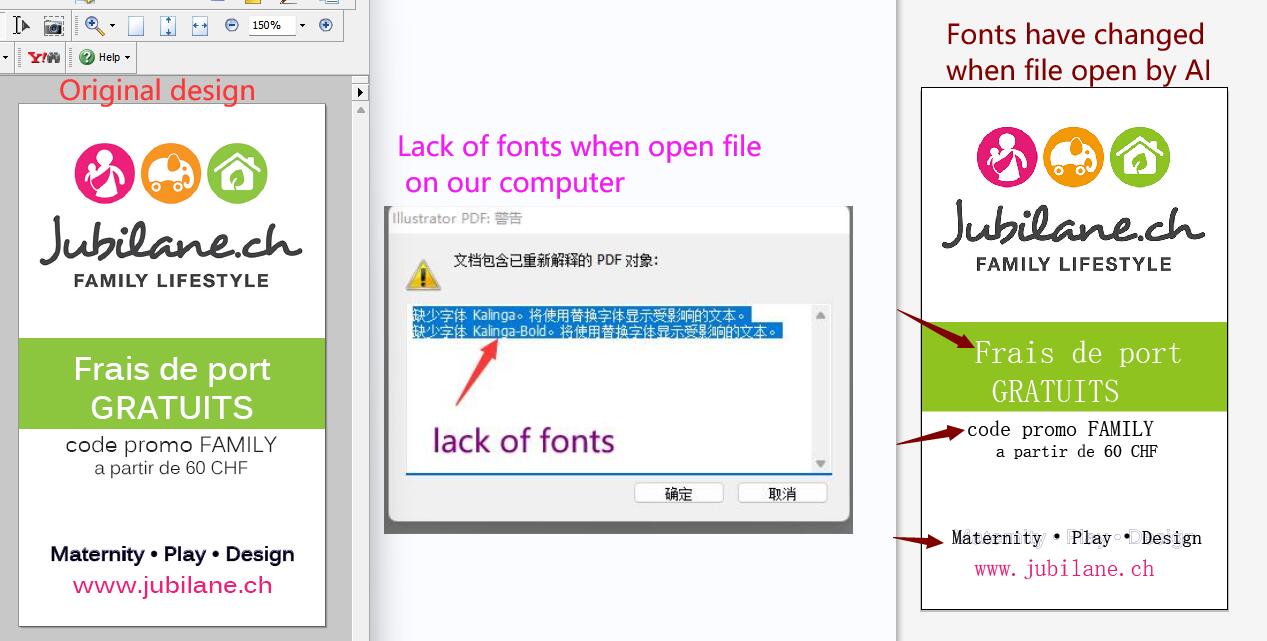1267x641 pixels.
Task: Fit the page width to window
Action: [200, 25]
